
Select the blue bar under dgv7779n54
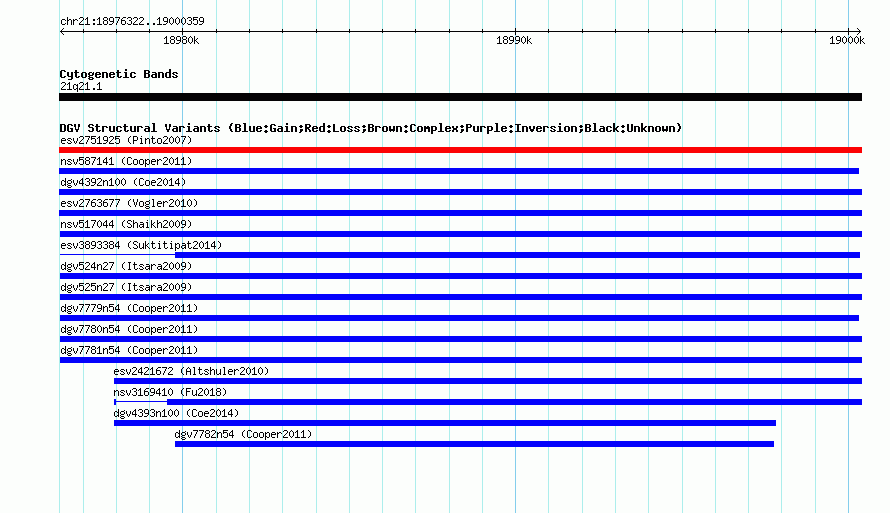coord(459,318)
